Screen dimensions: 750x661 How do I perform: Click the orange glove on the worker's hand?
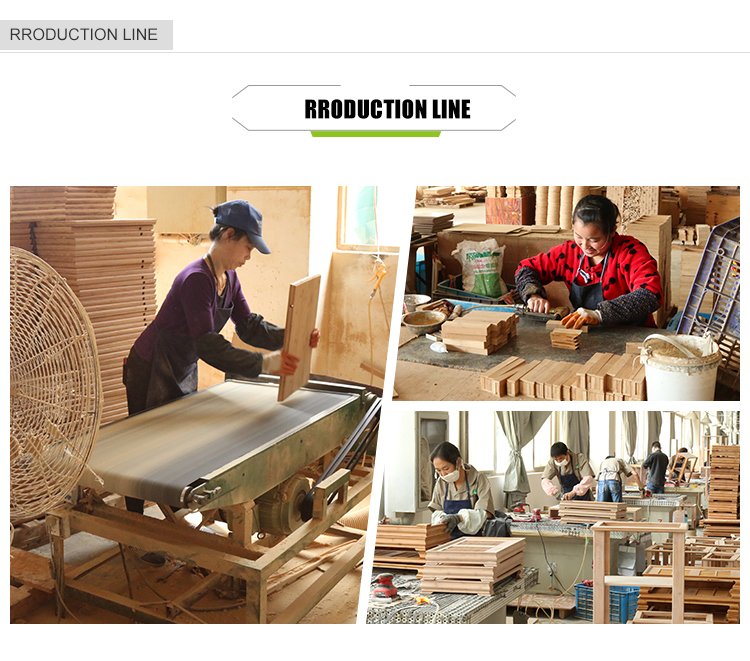581,318
